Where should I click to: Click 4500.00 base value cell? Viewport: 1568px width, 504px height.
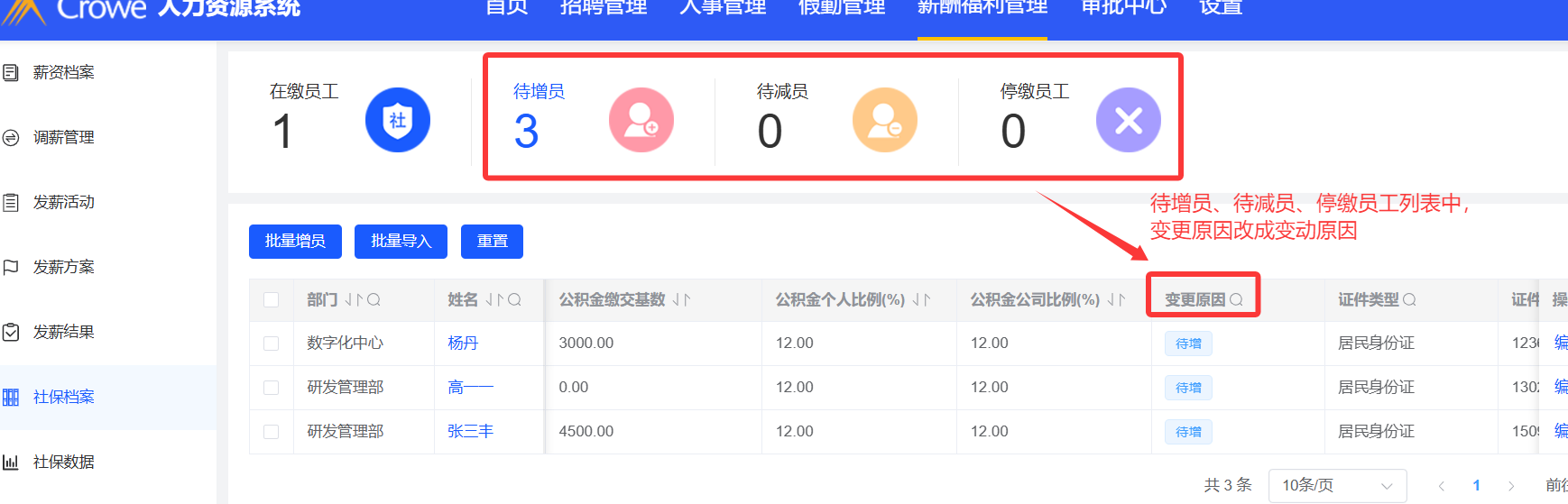coord(586,432)
